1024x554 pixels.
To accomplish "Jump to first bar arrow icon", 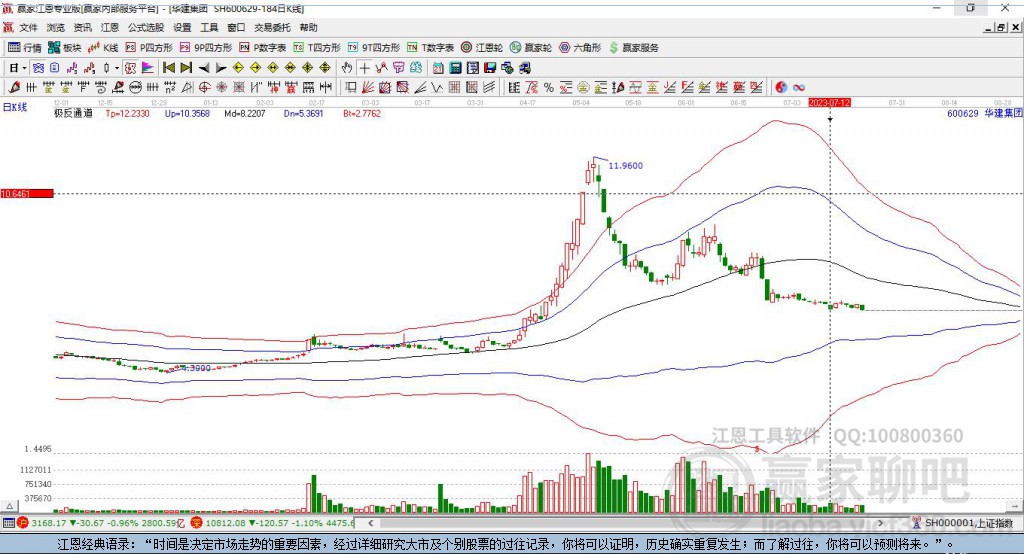I will pos(169,68).
